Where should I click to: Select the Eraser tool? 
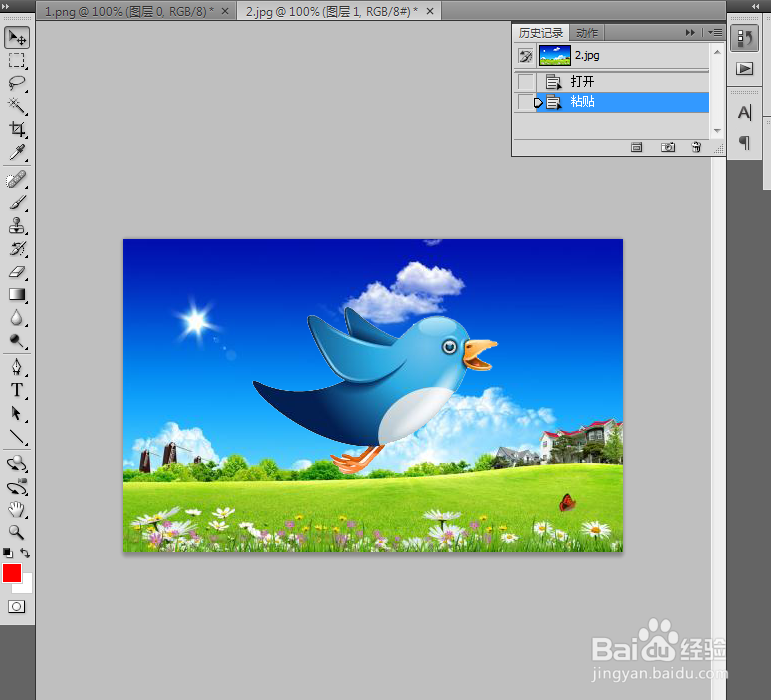pos(17,271)
